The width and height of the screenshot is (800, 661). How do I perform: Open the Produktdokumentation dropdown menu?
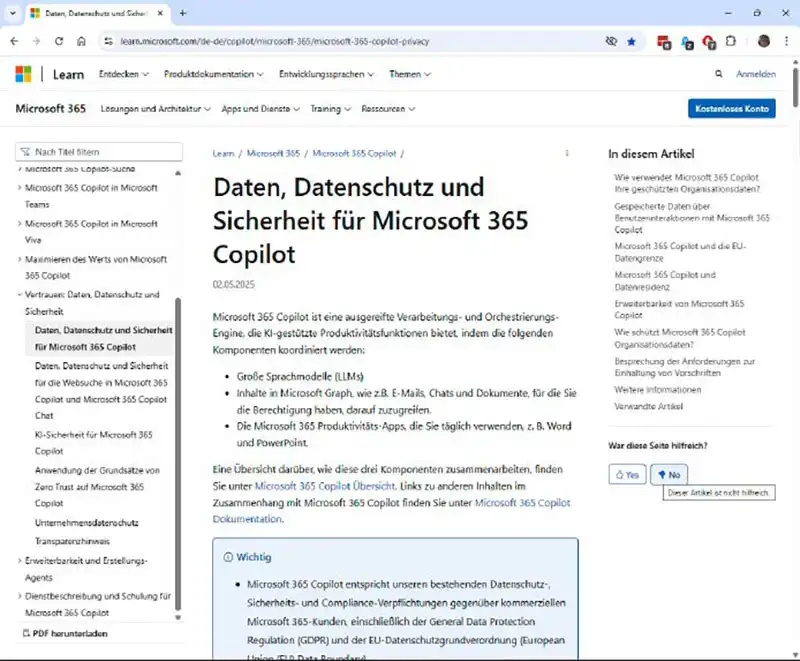point(214,74)
